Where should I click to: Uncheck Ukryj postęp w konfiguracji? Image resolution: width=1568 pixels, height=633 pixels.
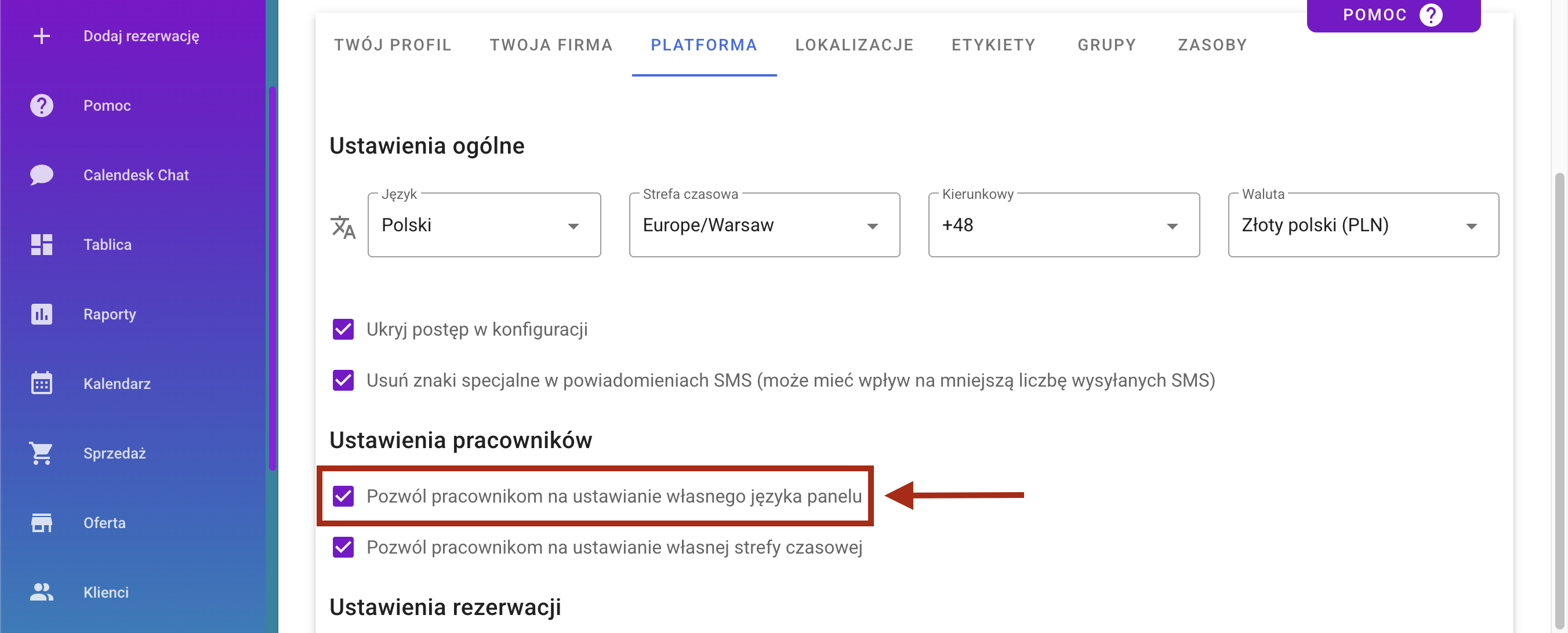click(343, 329)
